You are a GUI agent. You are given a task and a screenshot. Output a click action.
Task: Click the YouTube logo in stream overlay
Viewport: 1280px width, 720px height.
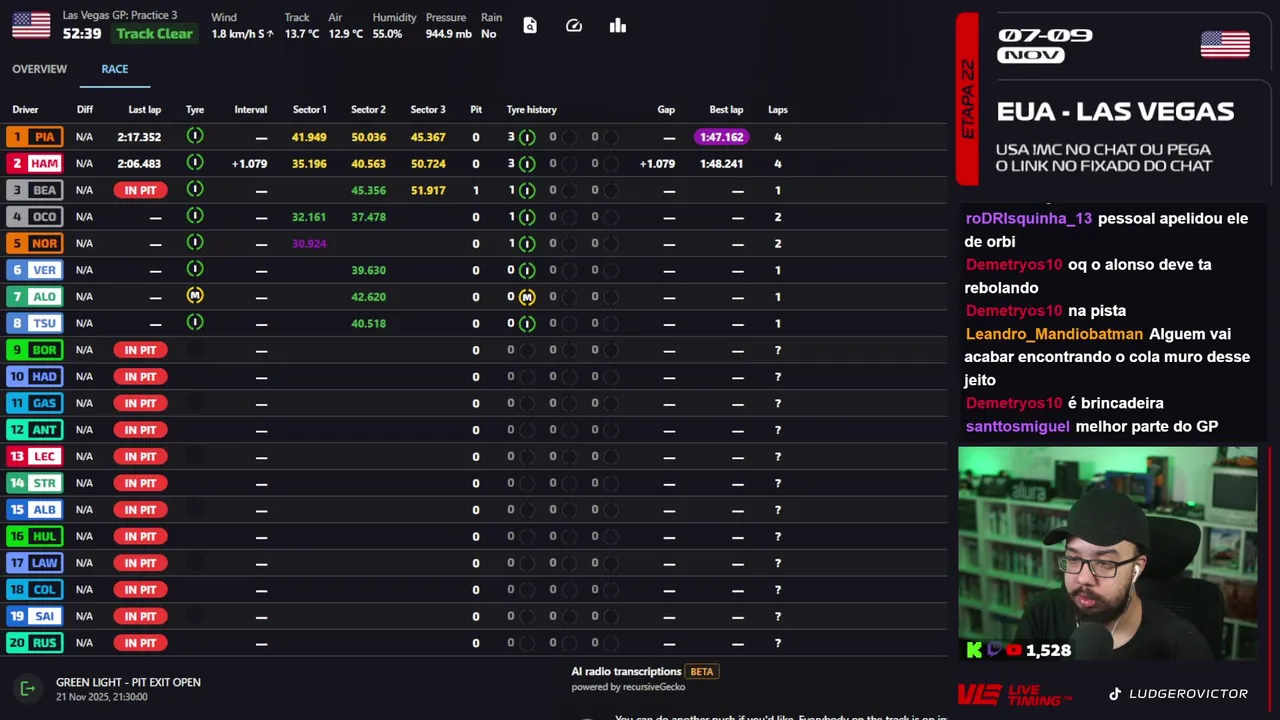pos(1015,650)
